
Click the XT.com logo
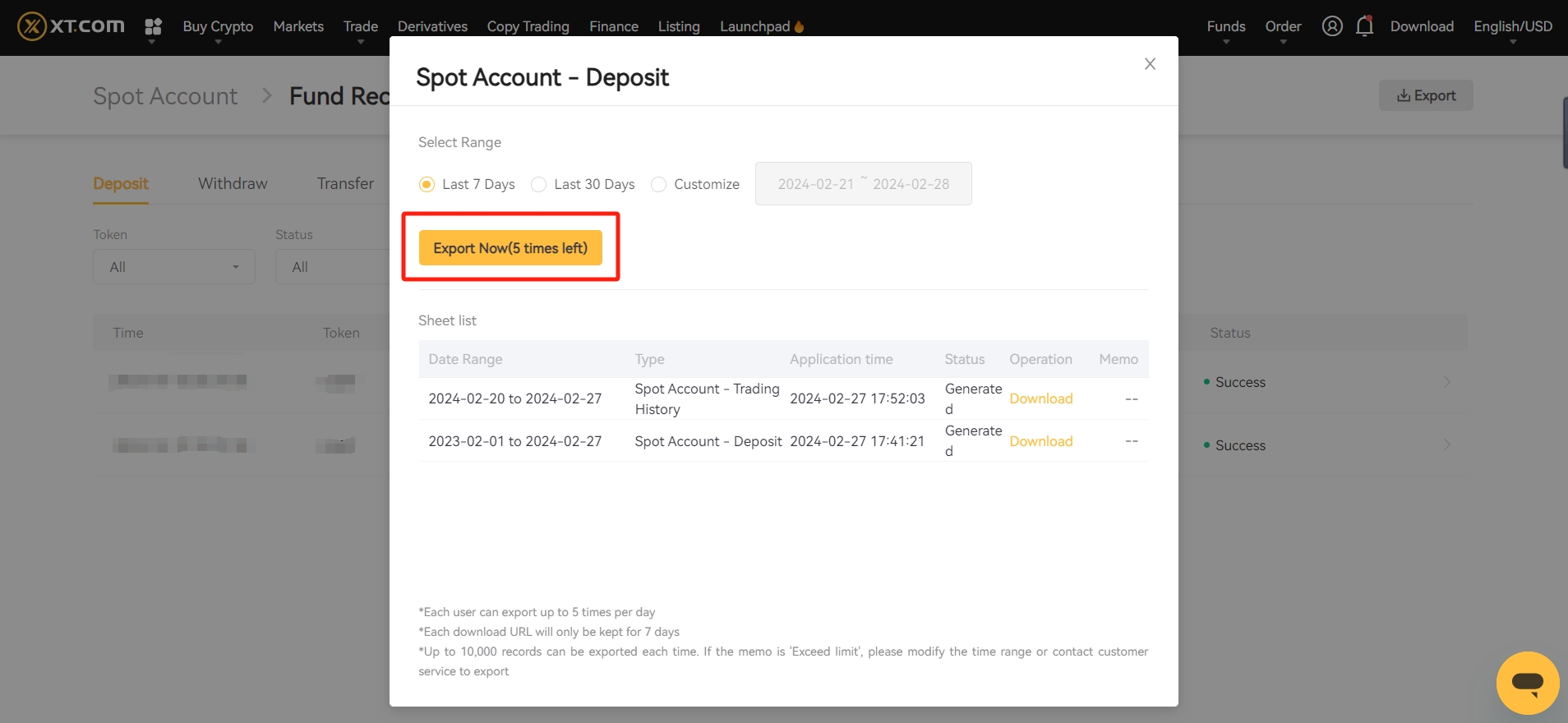tap(71, 26)
